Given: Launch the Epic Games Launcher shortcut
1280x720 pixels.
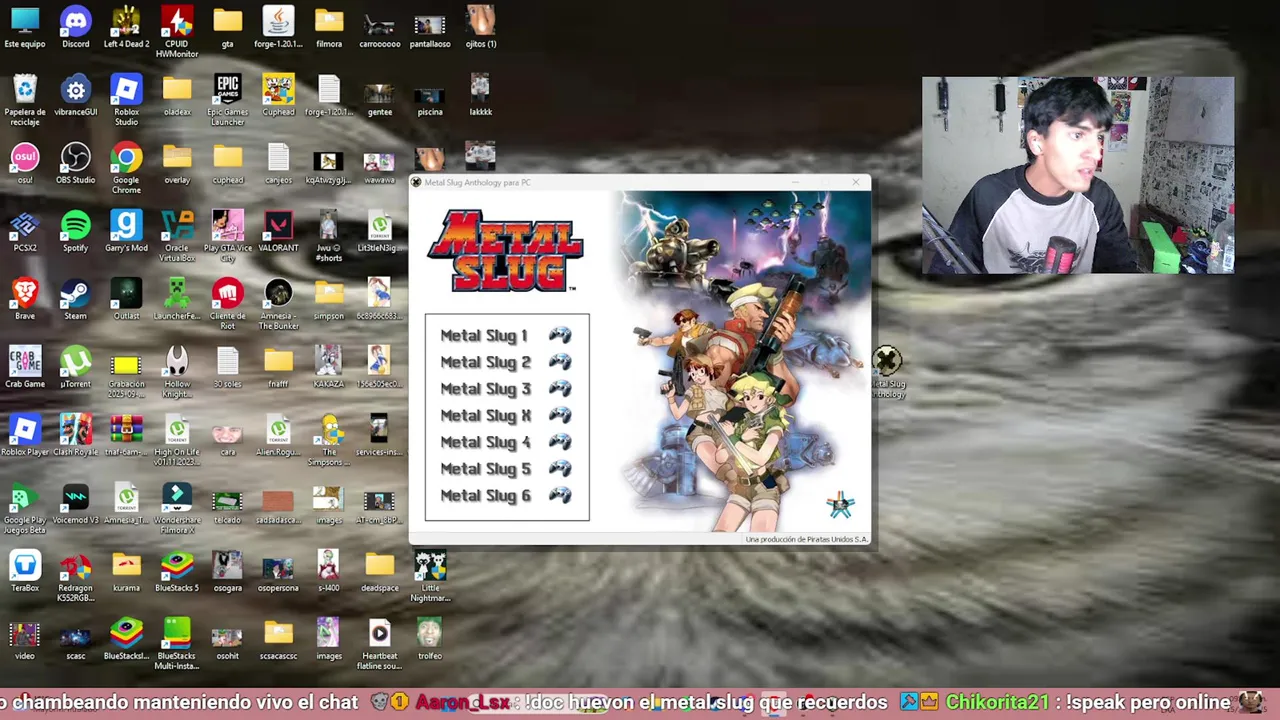Looking at the screenshot, I should 228,100.
